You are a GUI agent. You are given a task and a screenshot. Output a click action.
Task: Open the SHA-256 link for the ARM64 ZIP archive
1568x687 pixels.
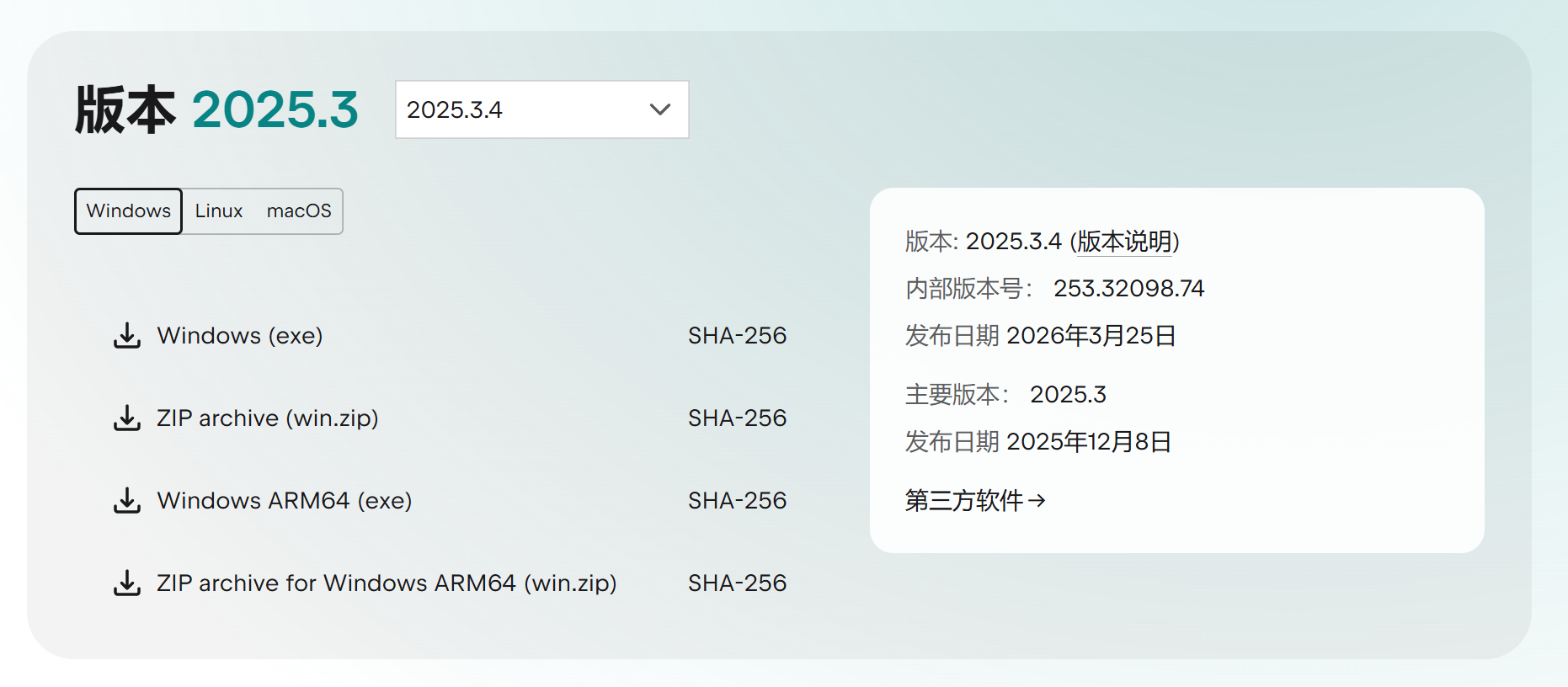point(737,583)
